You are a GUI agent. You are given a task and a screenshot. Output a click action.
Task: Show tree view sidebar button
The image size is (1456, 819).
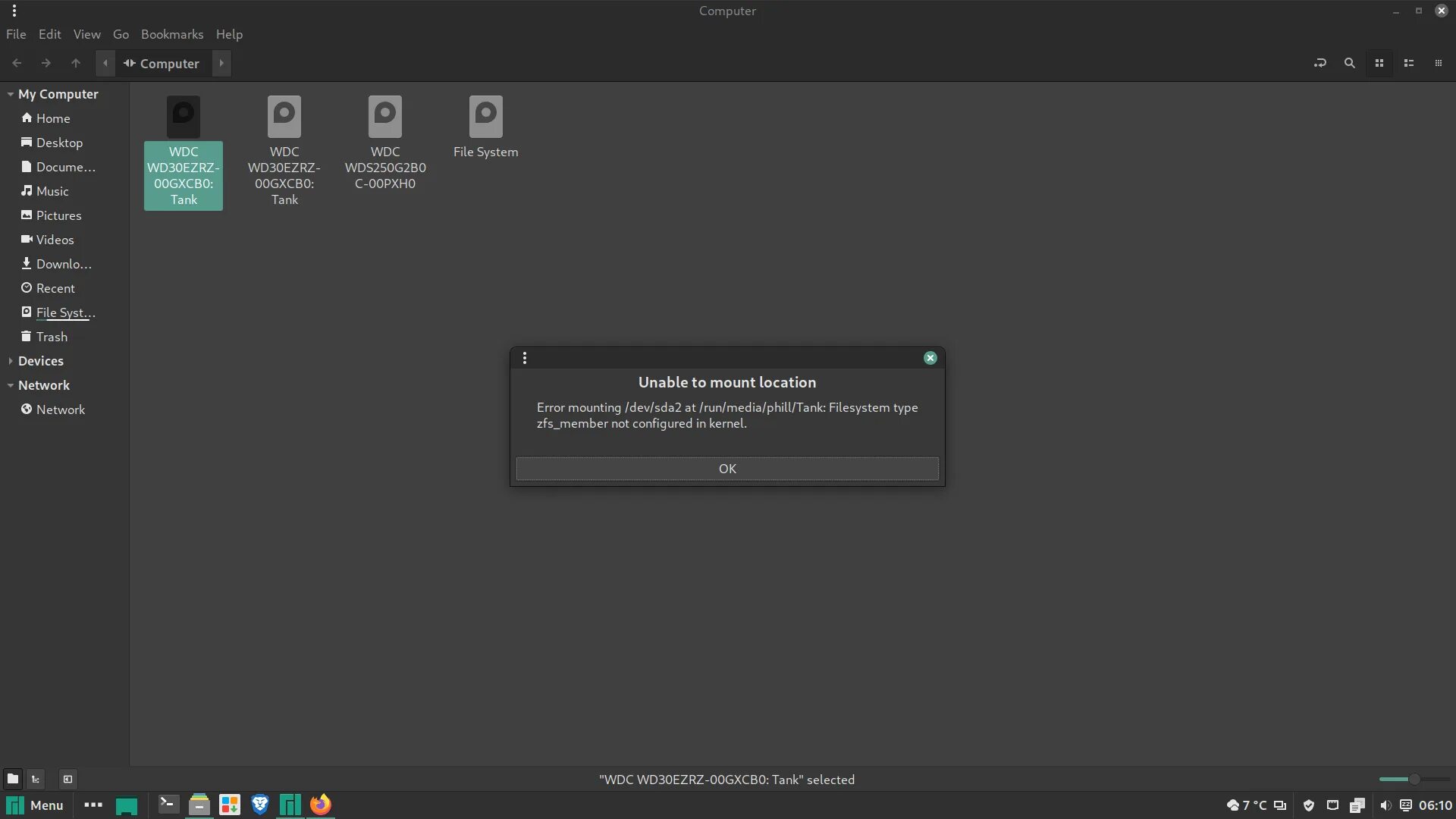36,779
